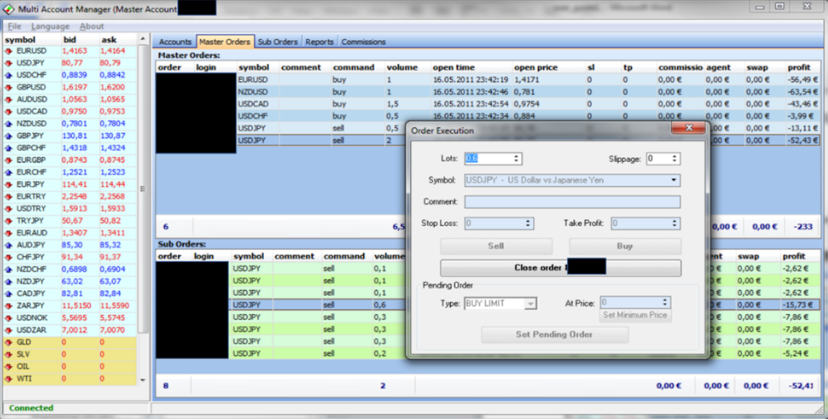Screen dimensions: 828x420
Task: Click the red arrow icon beside EURUSD
Action: tap(10, 50)
